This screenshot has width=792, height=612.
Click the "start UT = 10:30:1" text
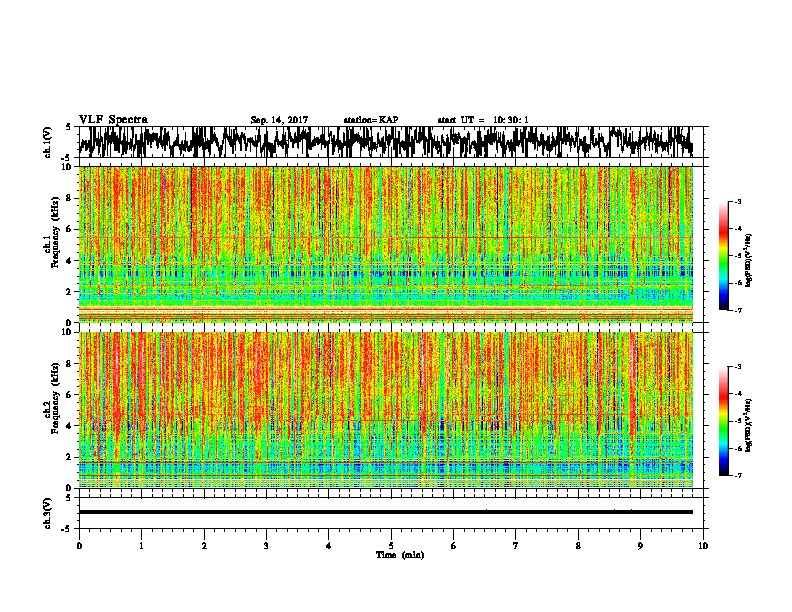(483, 120)
